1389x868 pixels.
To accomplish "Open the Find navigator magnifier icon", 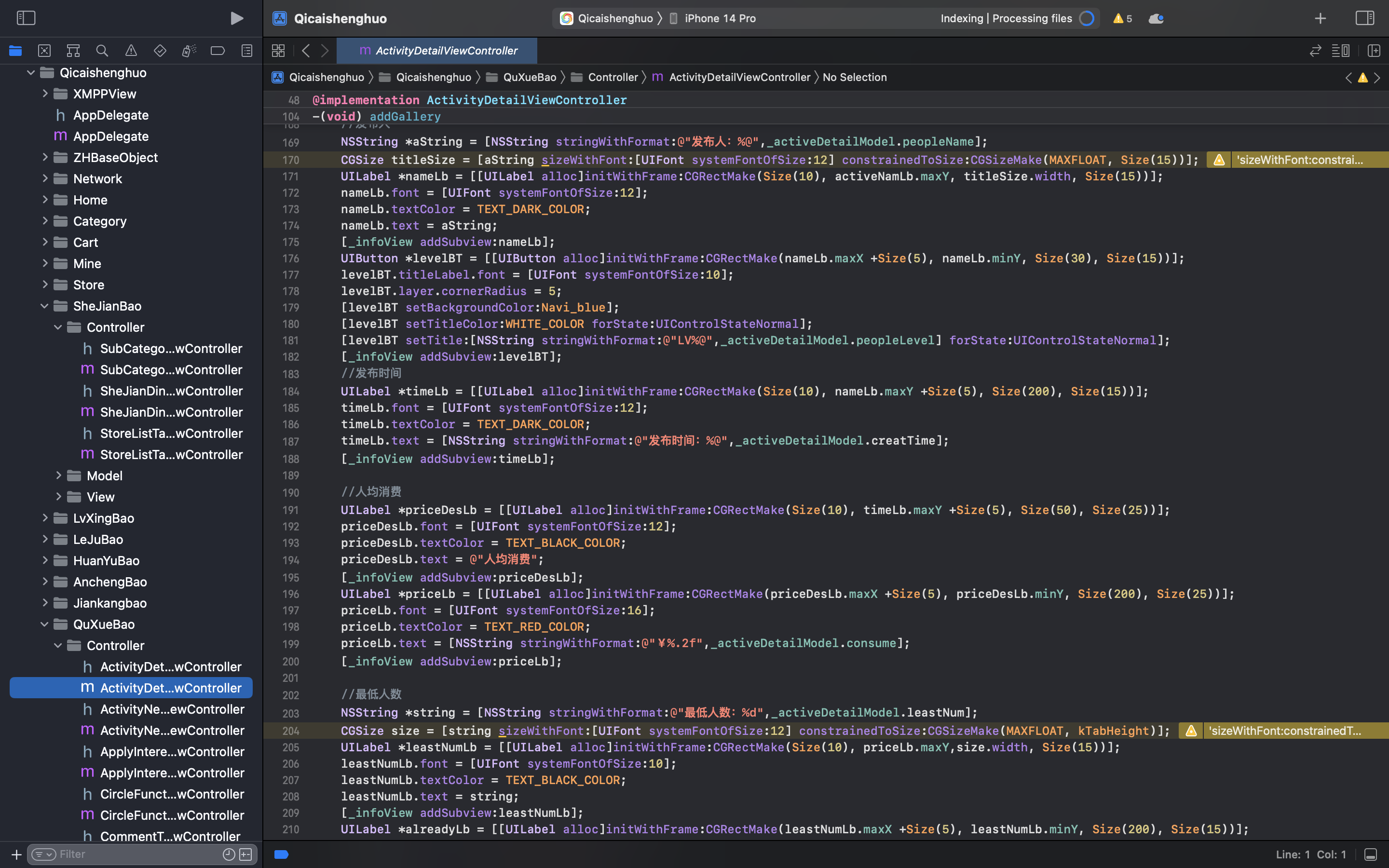I will pyautogui.click(x=102, y=51).
